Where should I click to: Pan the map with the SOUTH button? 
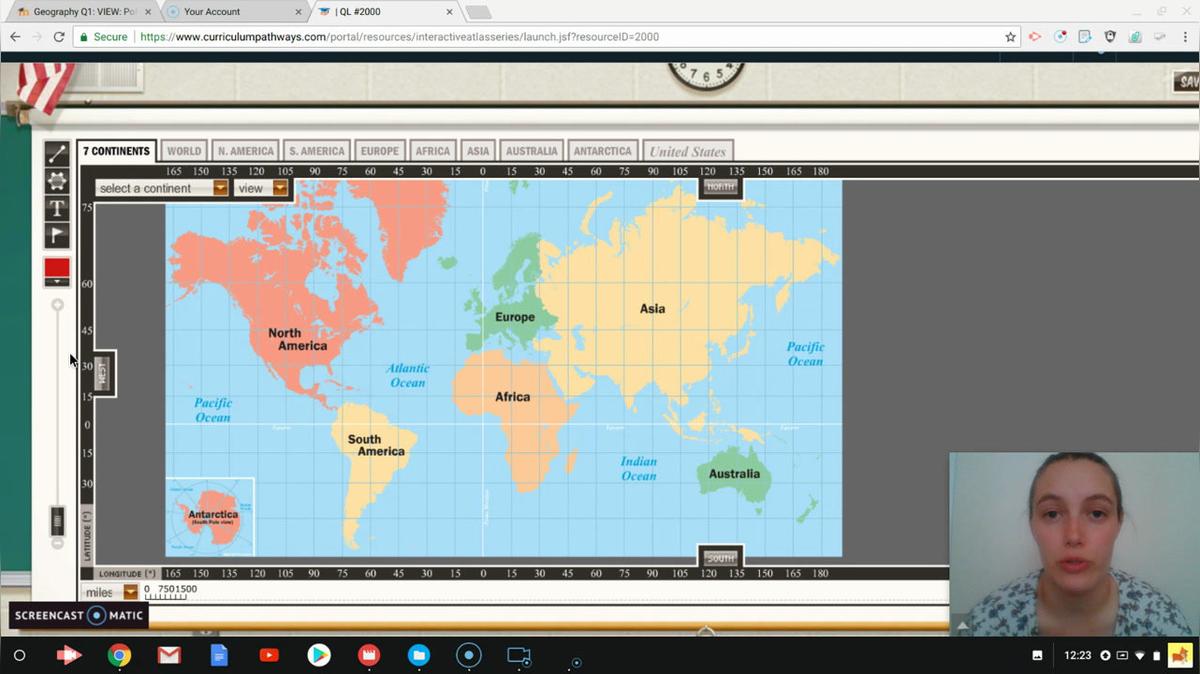point(720,558)
